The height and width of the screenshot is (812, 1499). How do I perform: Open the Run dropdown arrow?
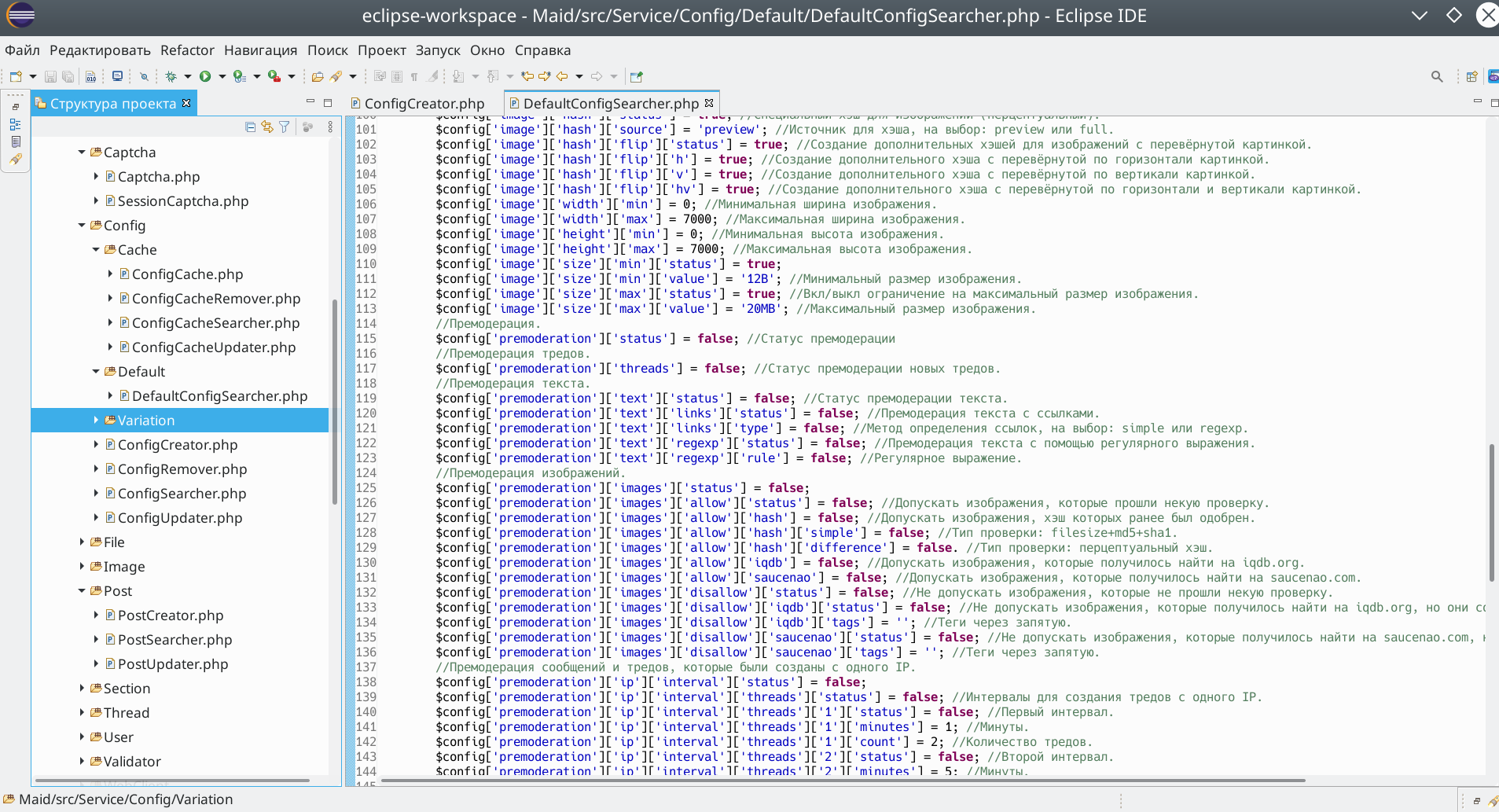pos(222,76)
